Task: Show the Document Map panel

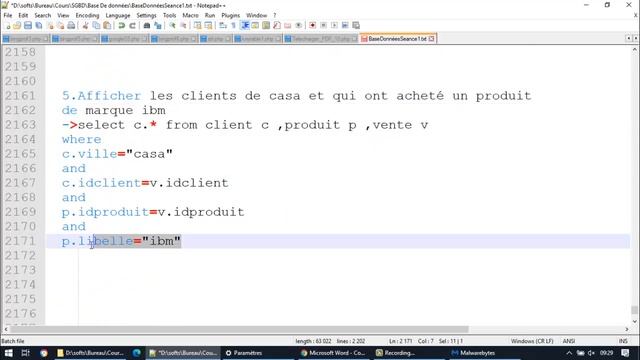Action: click(266, 25)
